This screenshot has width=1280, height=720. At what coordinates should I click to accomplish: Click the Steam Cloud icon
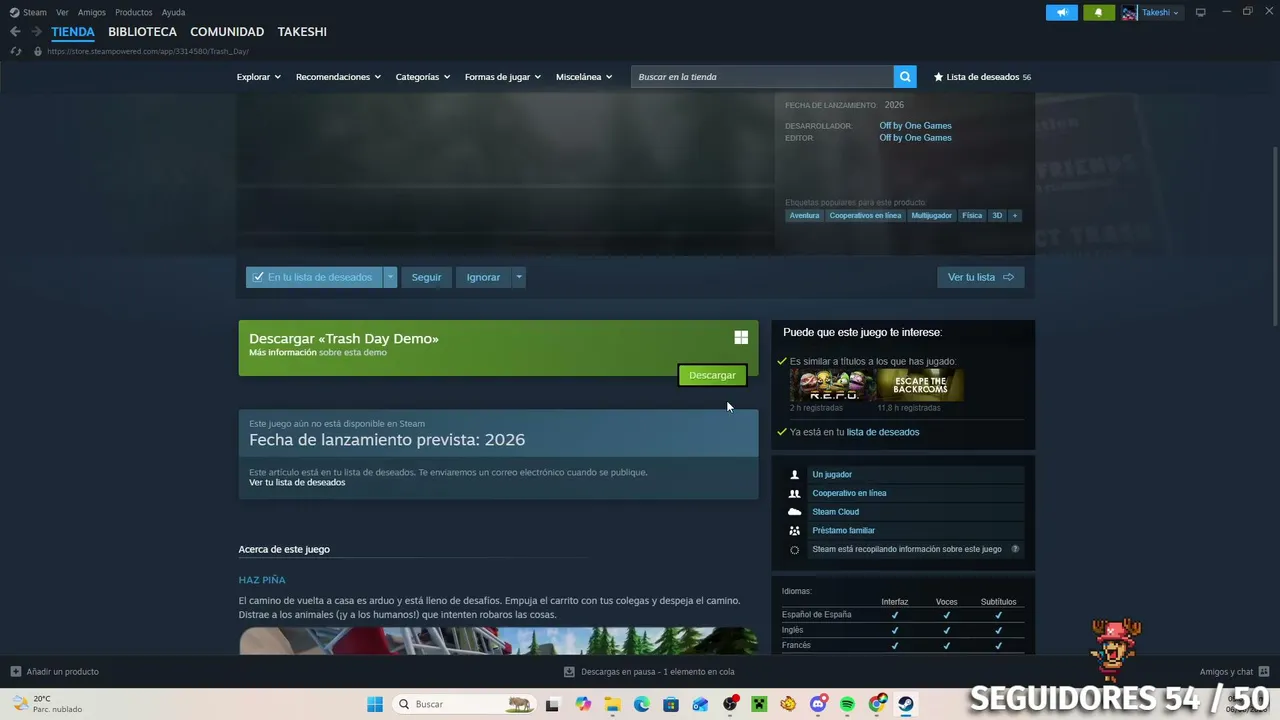coord(795,512)
